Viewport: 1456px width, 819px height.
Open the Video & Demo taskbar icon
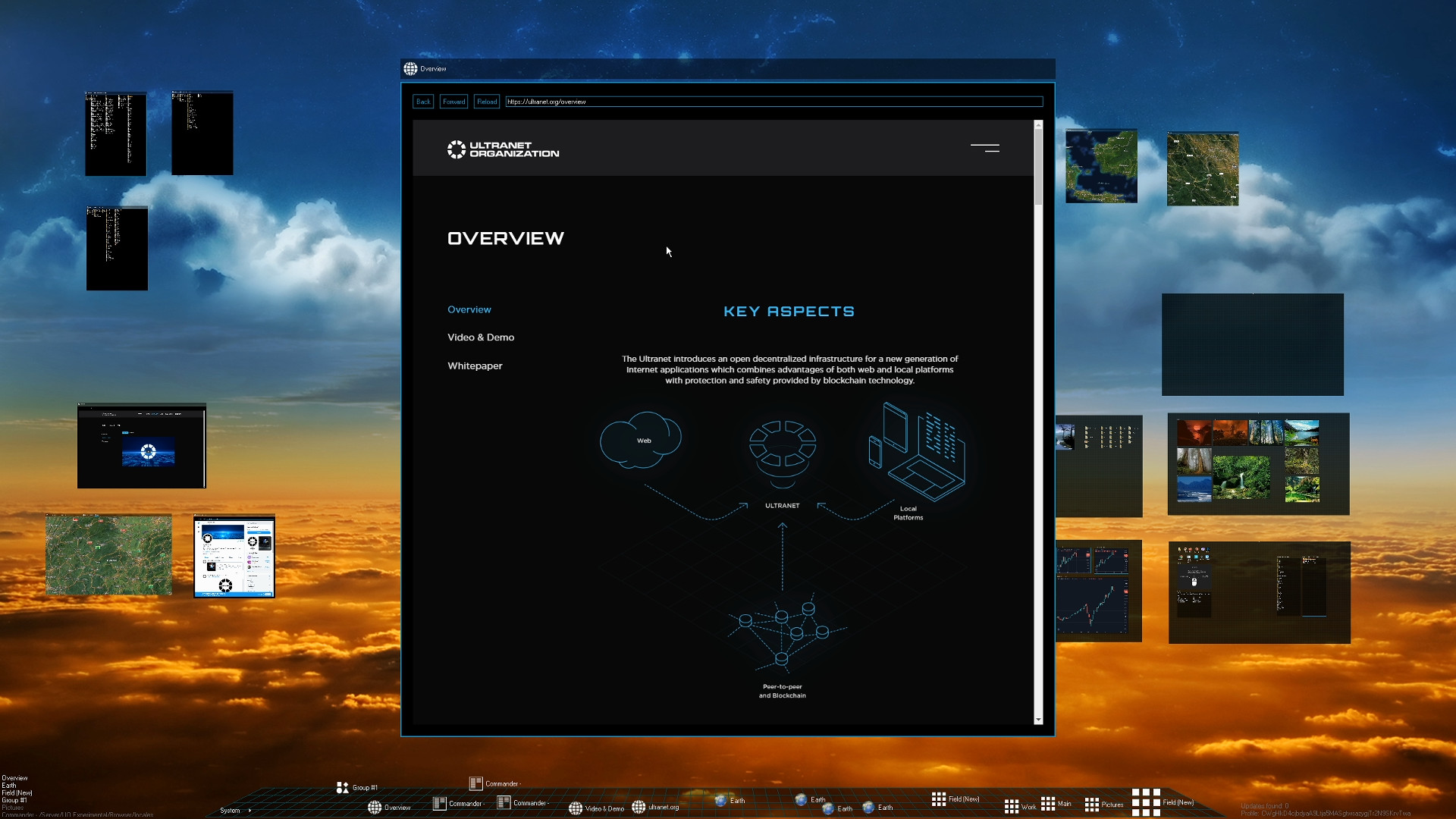pyautogui.click(x=576, y=808)
